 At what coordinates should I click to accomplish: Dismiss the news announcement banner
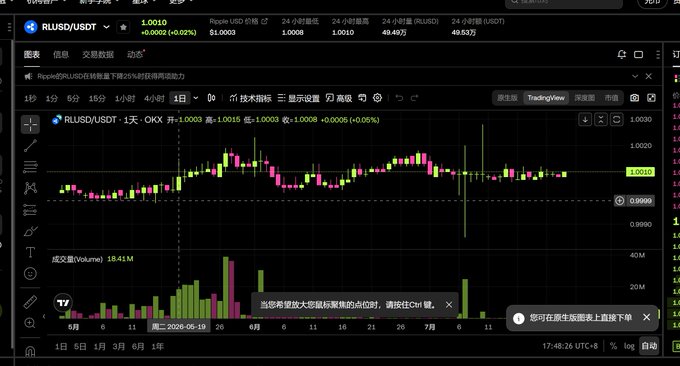tap(648, 76)
